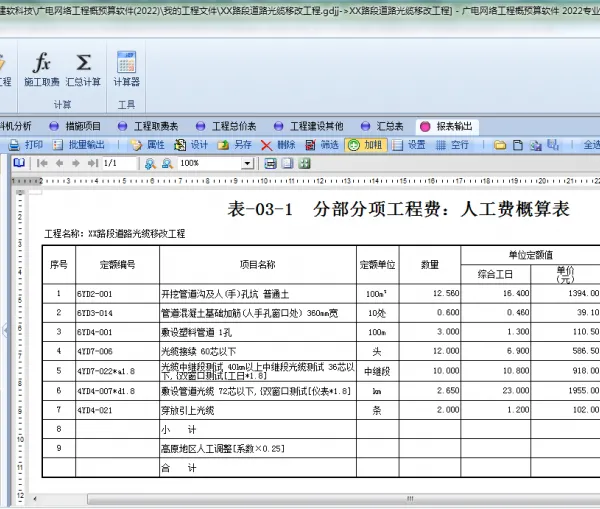The image size is (600, 509).
Task: Click the 100% zoom percentage field
Action: coord(210,163)
